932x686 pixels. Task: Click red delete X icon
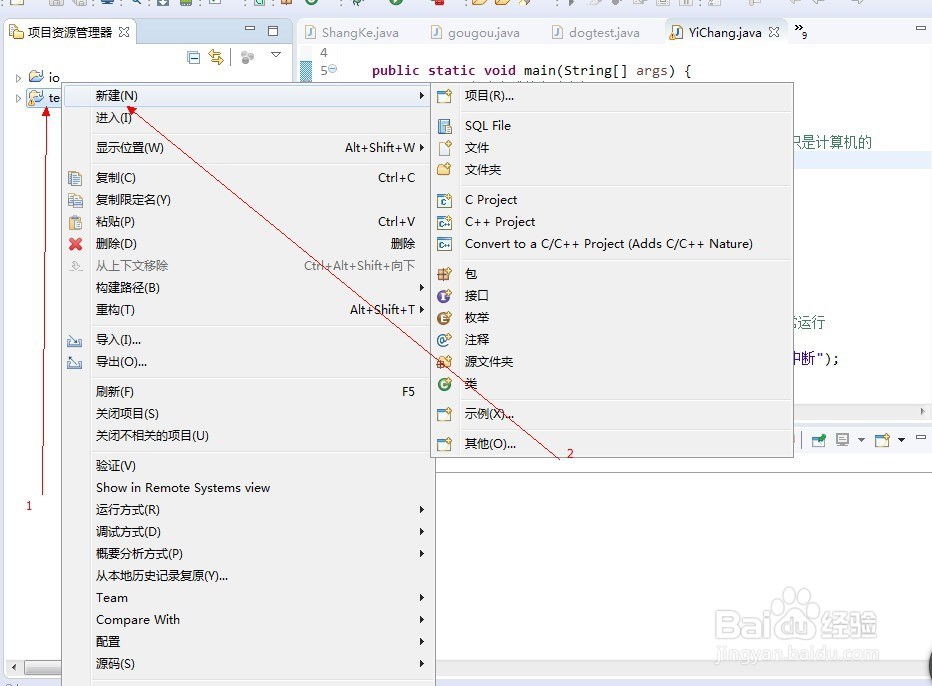pos(75,244)
